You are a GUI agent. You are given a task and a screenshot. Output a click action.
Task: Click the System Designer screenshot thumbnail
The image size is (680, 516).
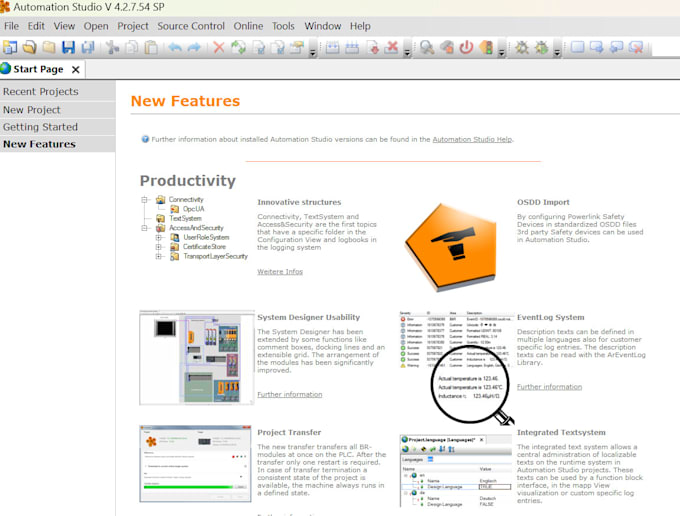click(196, 358)
